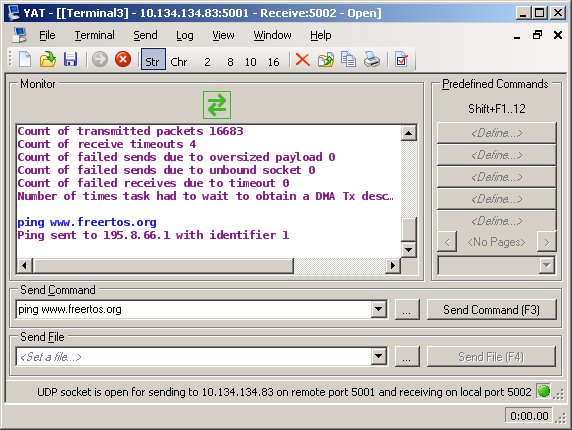Open the predefined pages dropdown
Screen dimensions: 572x430
546,265
